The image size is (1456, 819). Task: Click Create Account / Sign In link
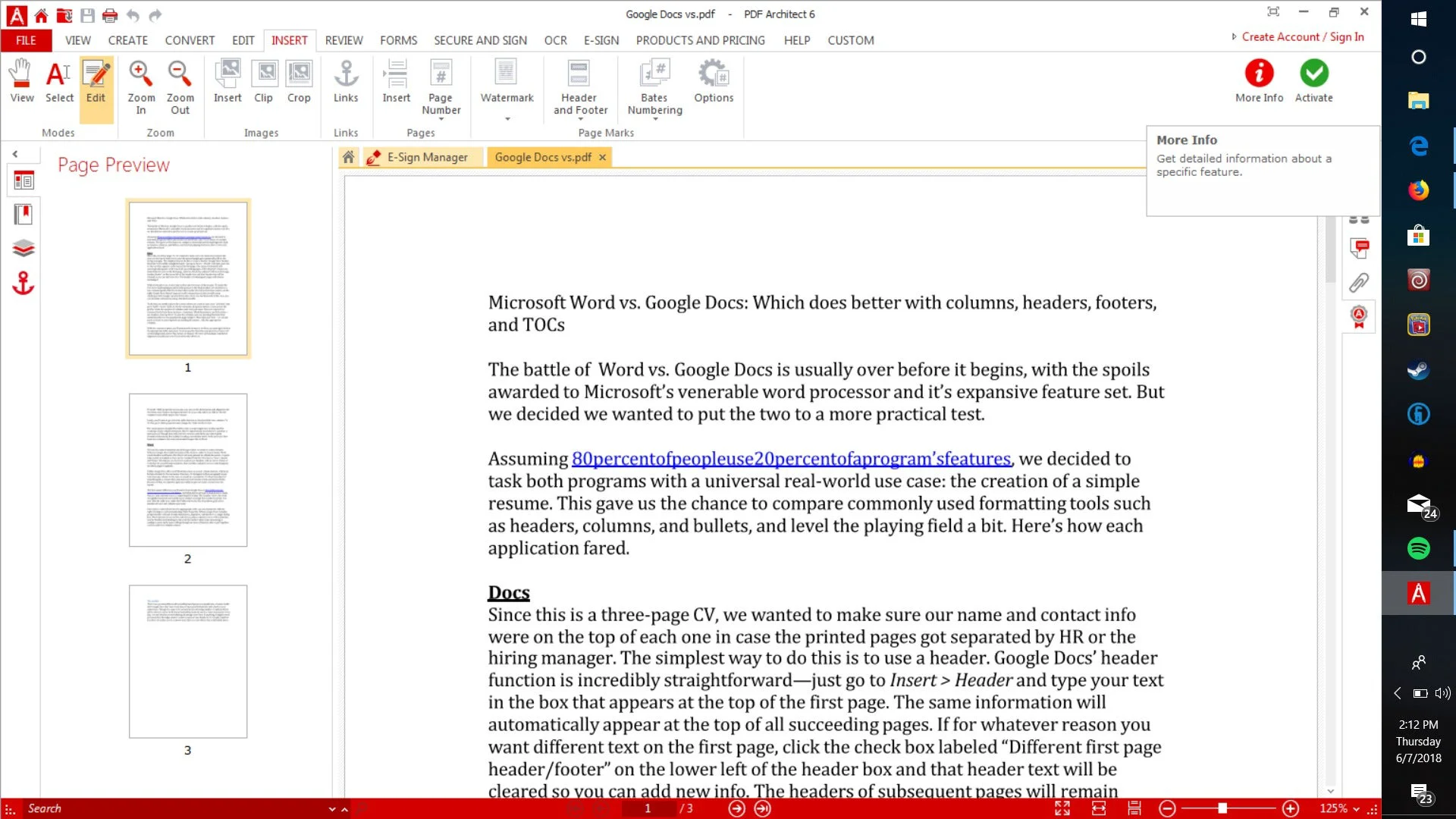[1302, 36]
